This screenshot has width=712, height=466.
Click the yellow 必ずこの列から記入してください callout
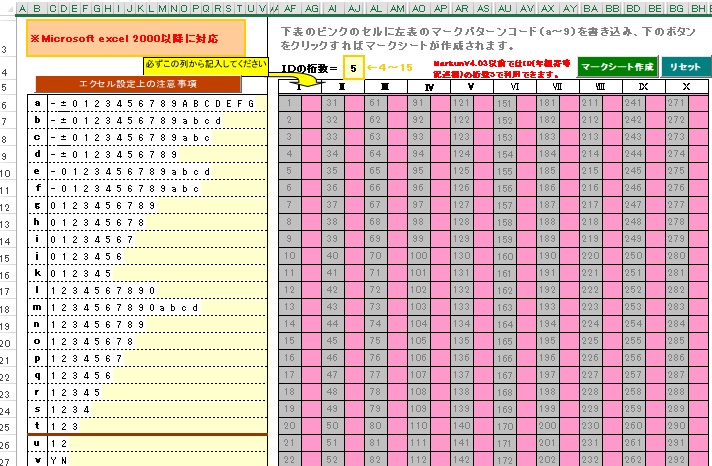[205, 65]
